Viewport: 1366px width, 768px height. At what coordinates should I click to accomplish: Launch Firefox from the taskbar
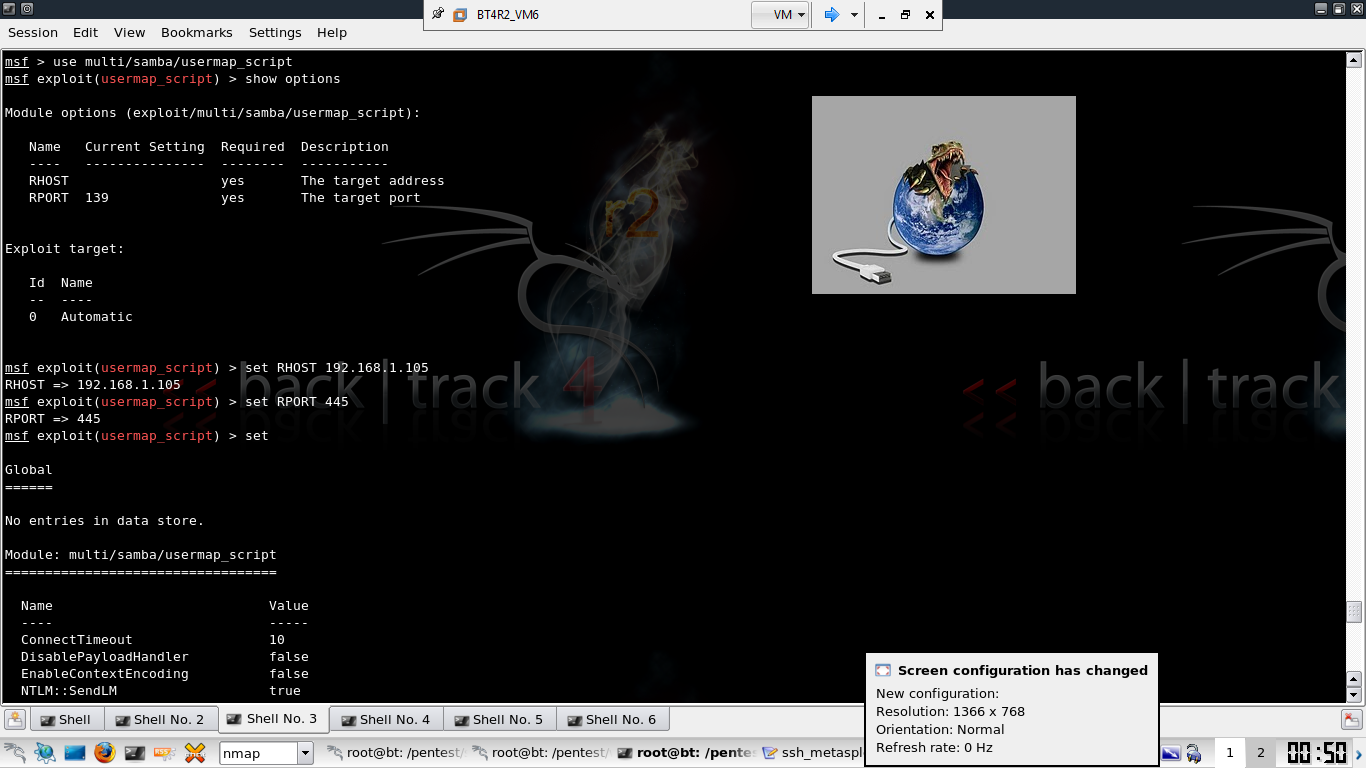(x=105, y=752)
